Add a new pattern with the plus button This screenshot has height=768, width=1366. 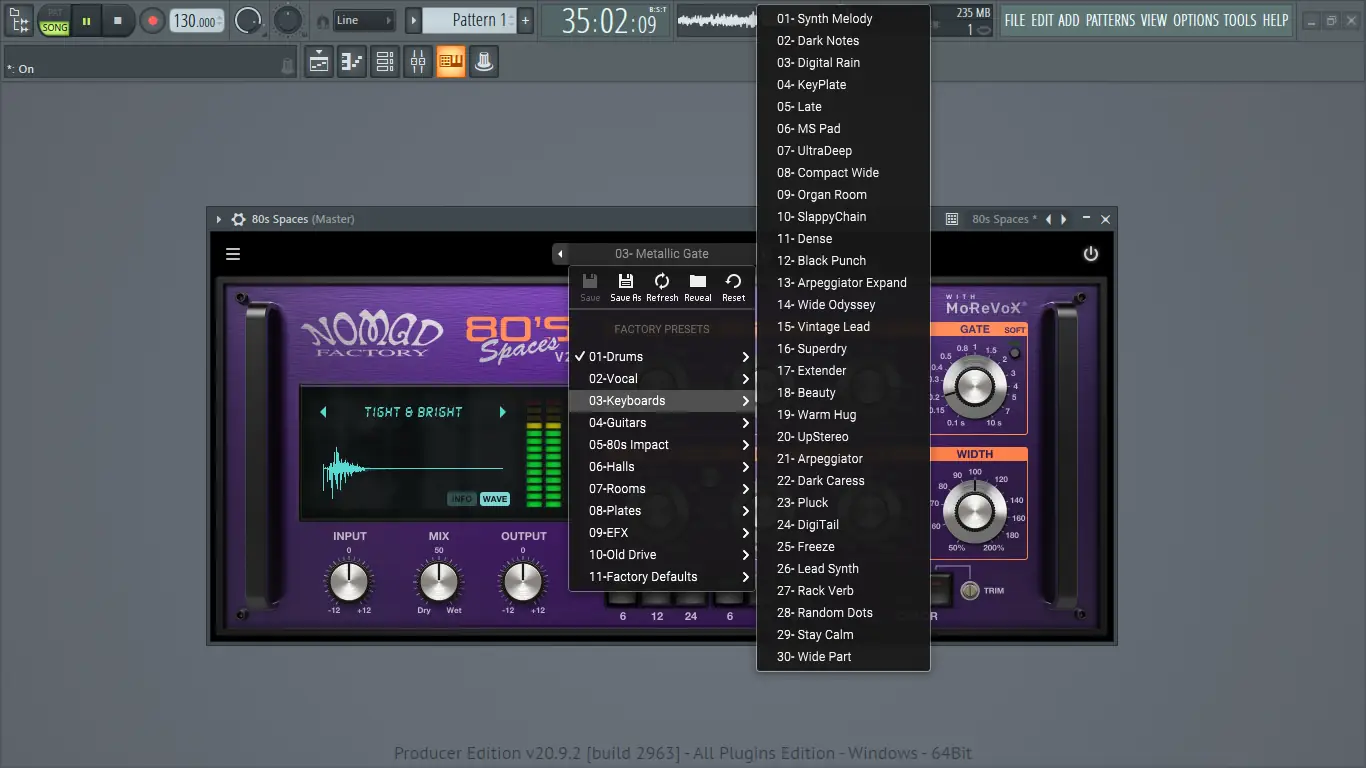tap(526, 20)
